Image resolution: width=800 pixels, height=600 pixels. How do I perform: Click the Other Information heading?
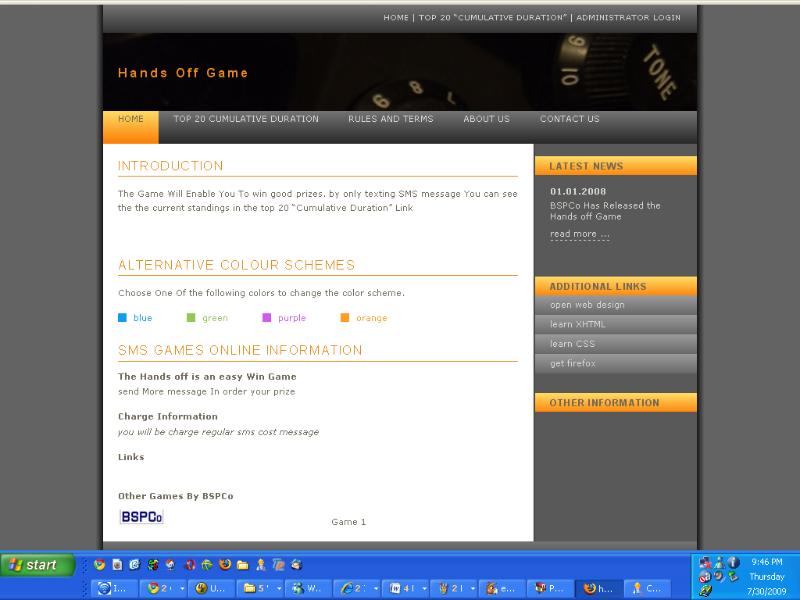point(604,403)
